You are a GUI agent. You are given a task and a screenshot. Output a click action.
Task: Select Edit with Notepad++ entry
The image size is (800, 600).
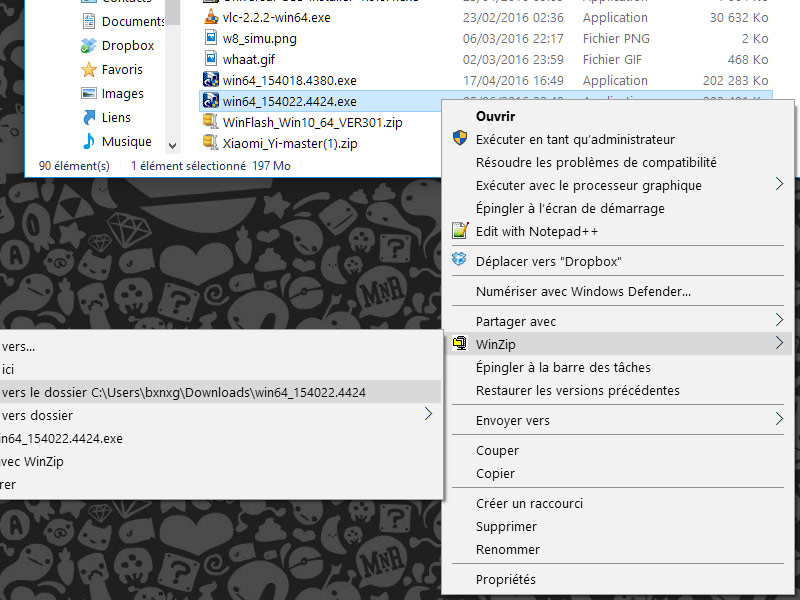point(537,232)
